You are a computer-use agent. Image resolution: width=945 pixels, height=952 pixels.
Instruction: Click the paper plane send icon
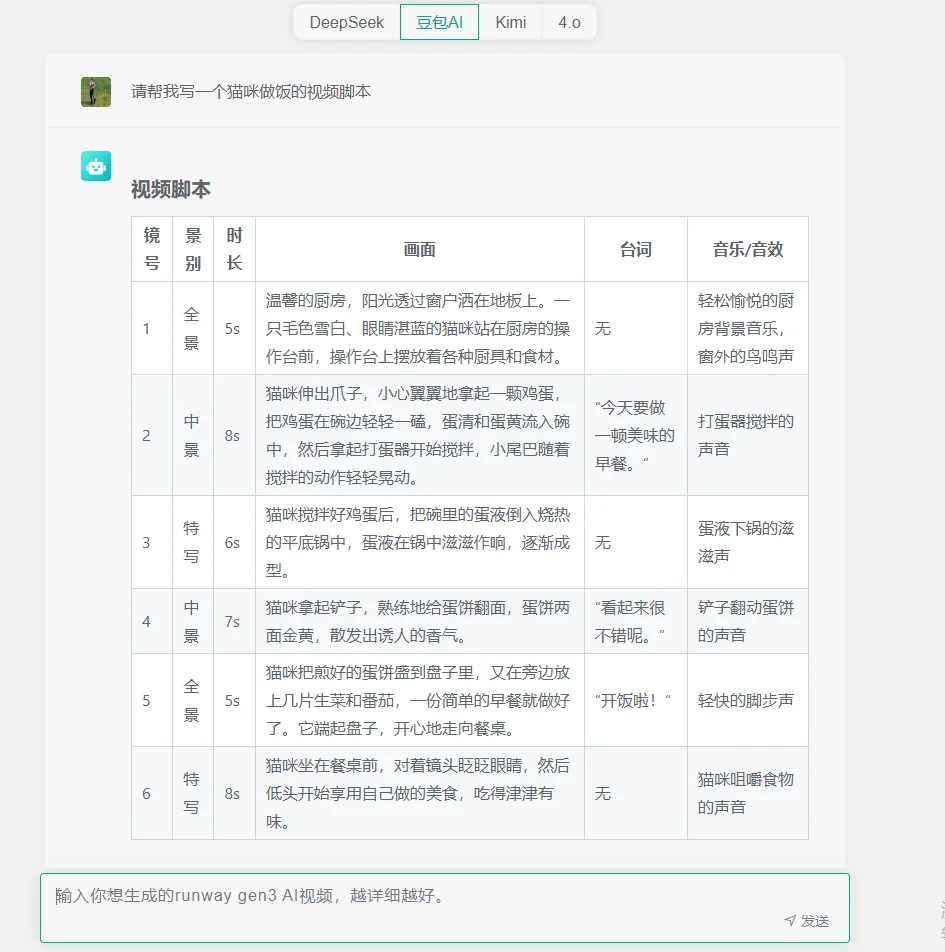click(x=790, y=919)
